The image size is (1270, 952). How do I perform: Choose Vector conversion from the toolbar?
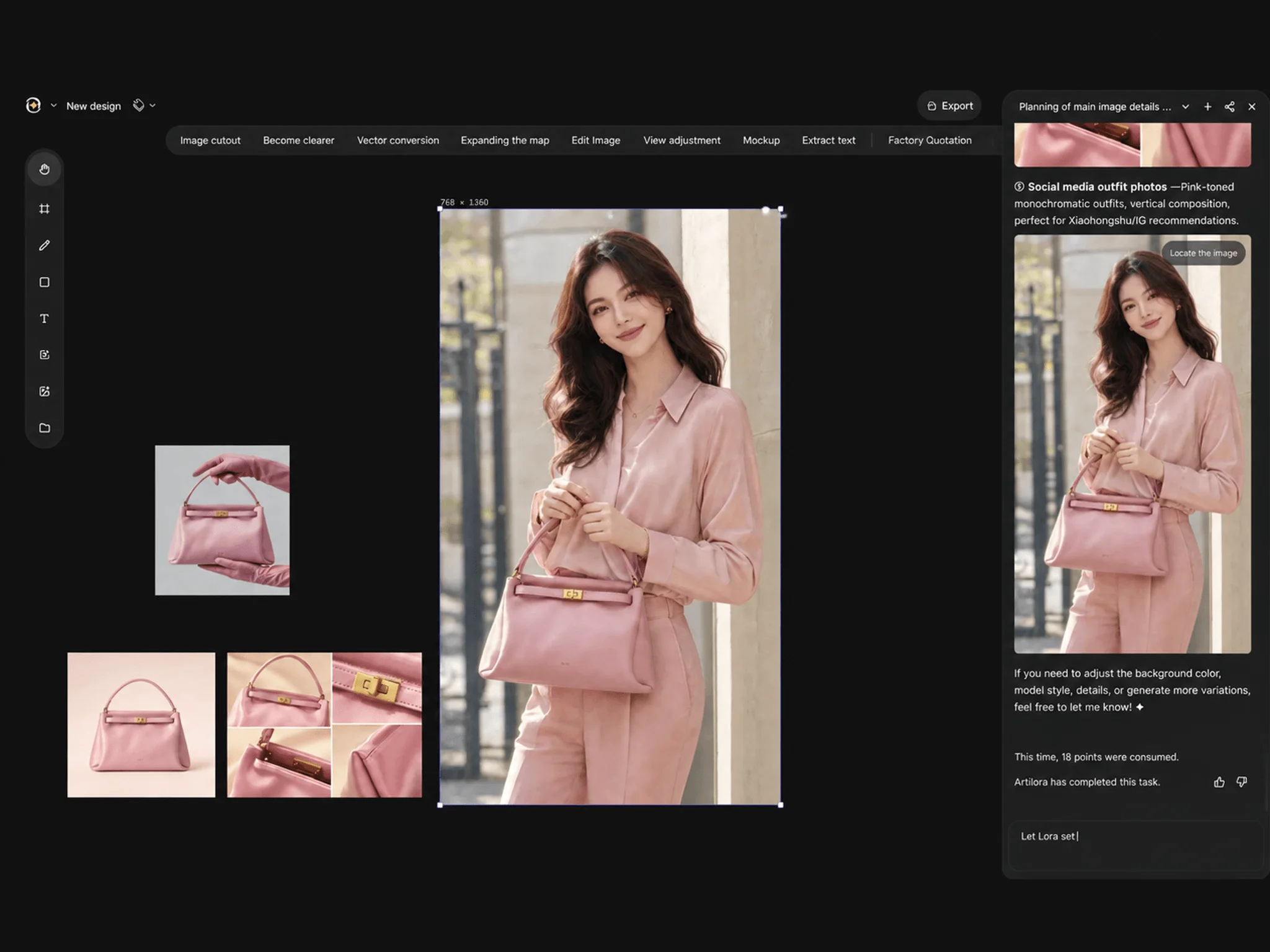pos(397,140)
